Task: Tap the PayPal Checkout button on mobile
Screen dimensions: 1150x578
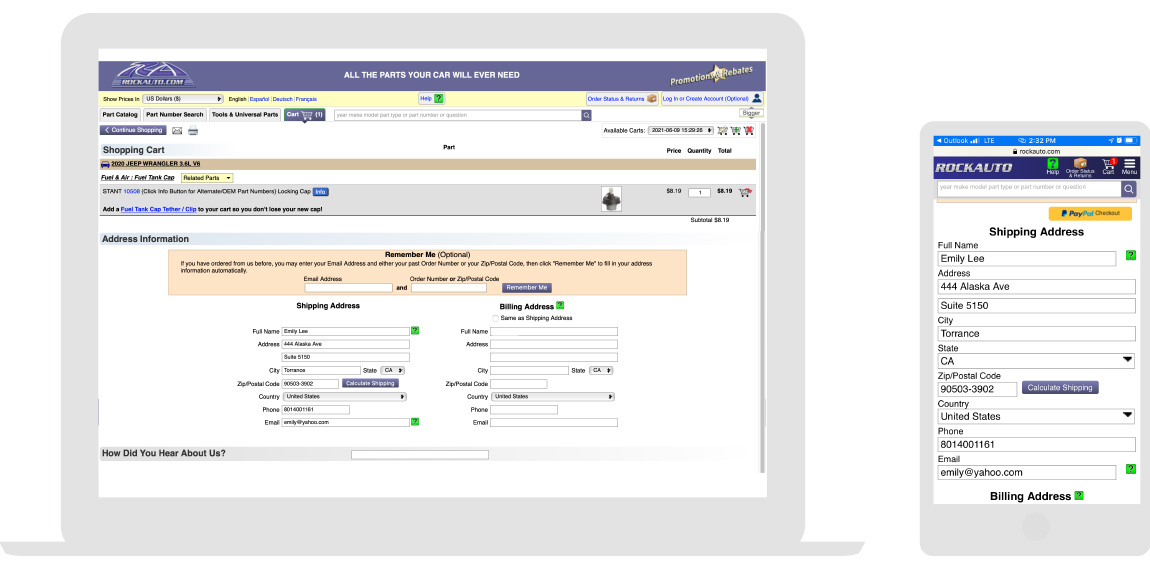Action: point(1090,213)
